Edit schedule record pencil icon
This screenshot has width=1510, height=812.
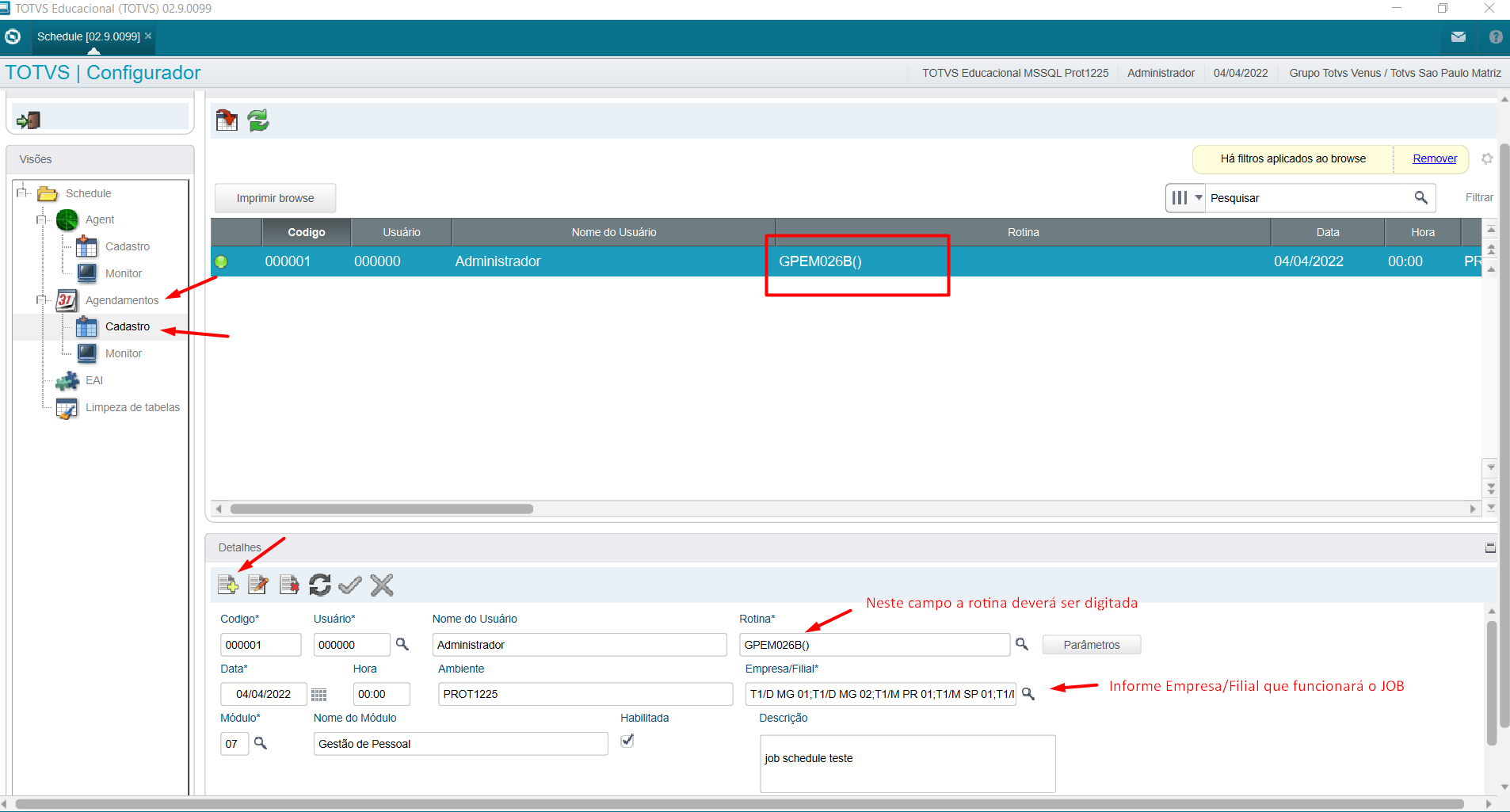[258, 585]
